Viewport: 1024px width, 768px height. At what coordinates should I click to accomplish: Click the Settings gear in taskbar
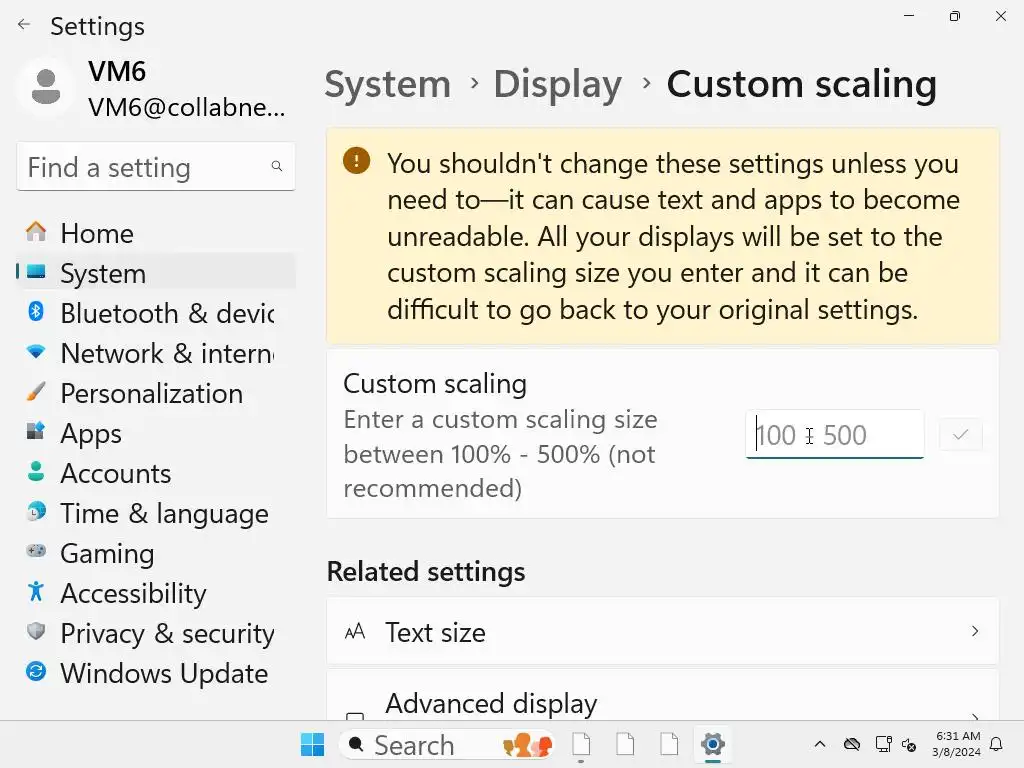[712, 745]
